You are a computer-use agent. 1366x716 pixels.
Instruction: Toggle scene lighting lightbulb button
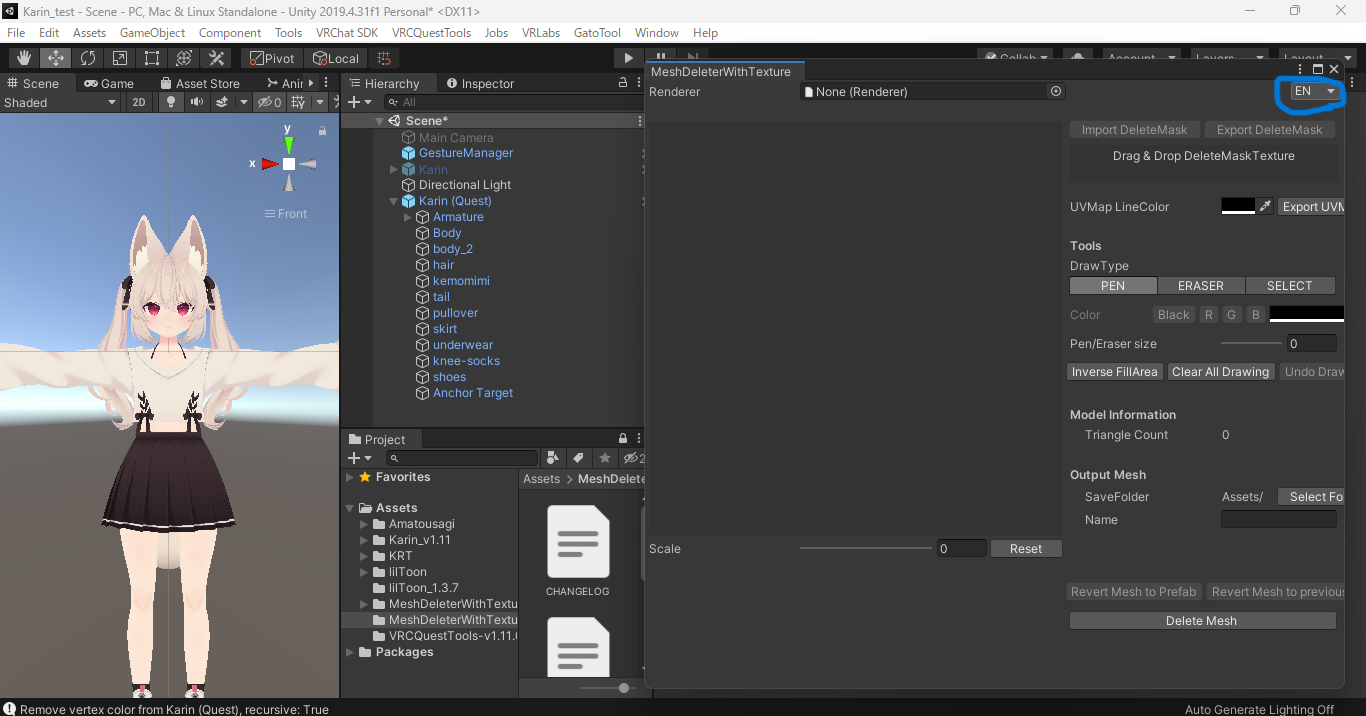171,102
